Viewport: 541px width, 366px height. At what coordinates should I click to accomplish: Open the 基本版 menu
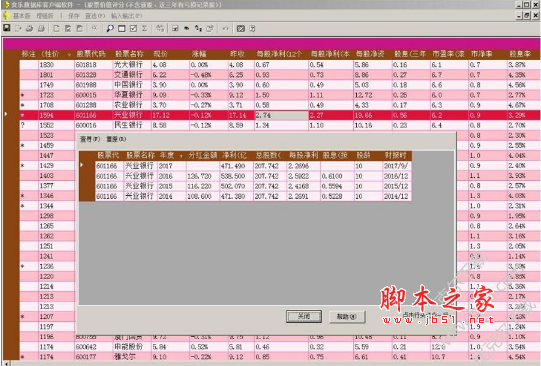[22, 16]
